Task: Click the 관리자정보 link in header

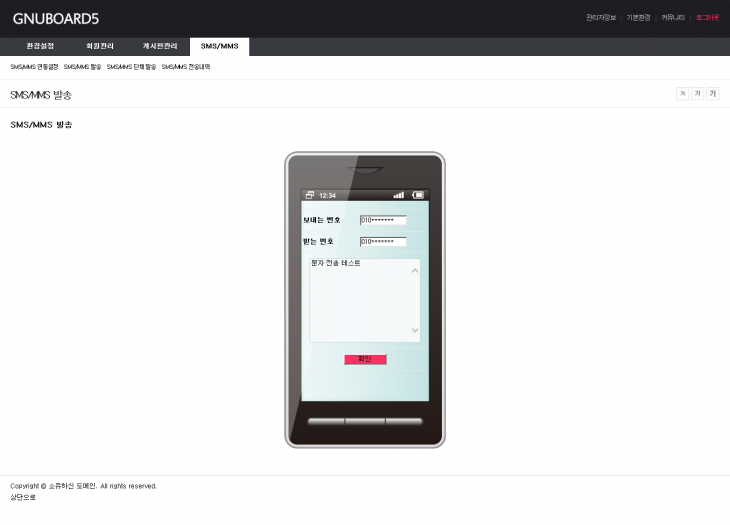Action: coord(600,18)
